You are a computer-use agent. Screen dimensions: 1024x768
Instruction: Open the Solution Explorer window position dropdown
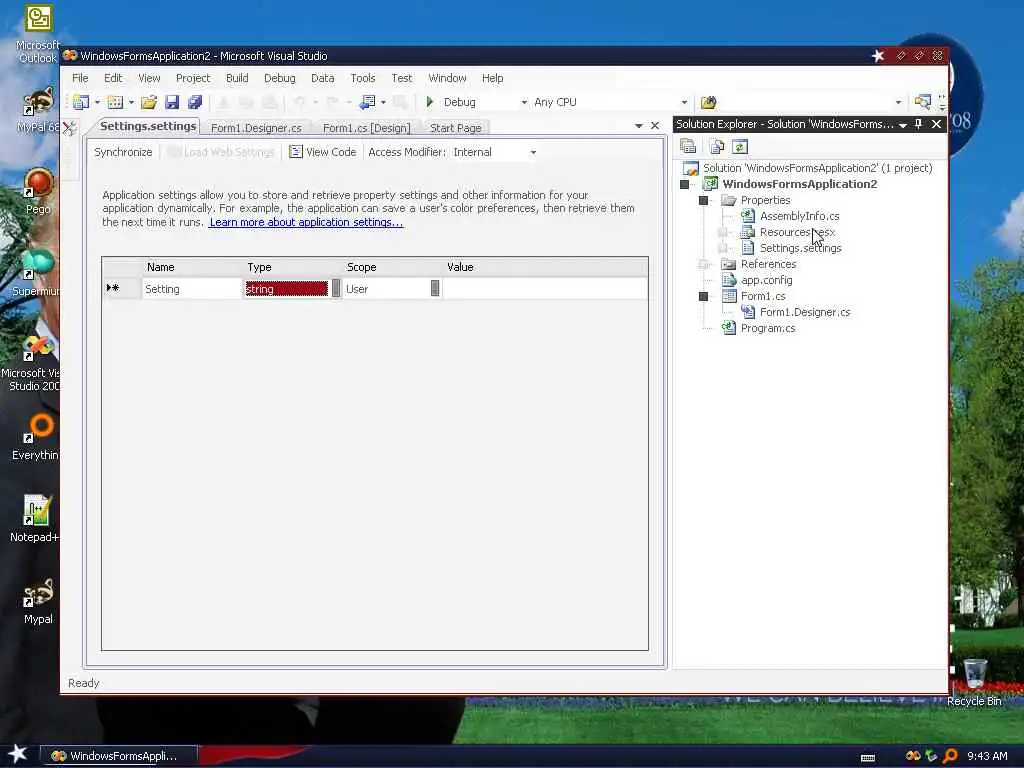point(903,125)
